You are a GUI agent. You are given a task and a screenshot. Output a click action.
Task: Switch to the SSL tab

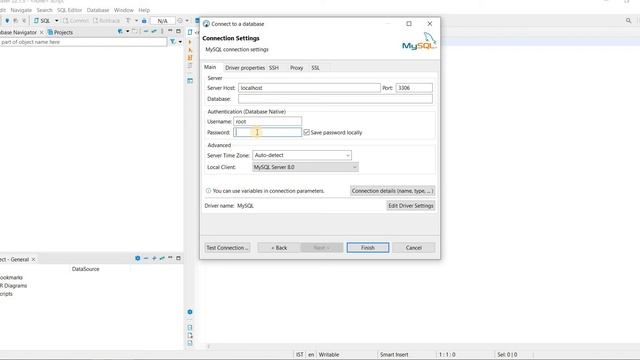point(316,68)
